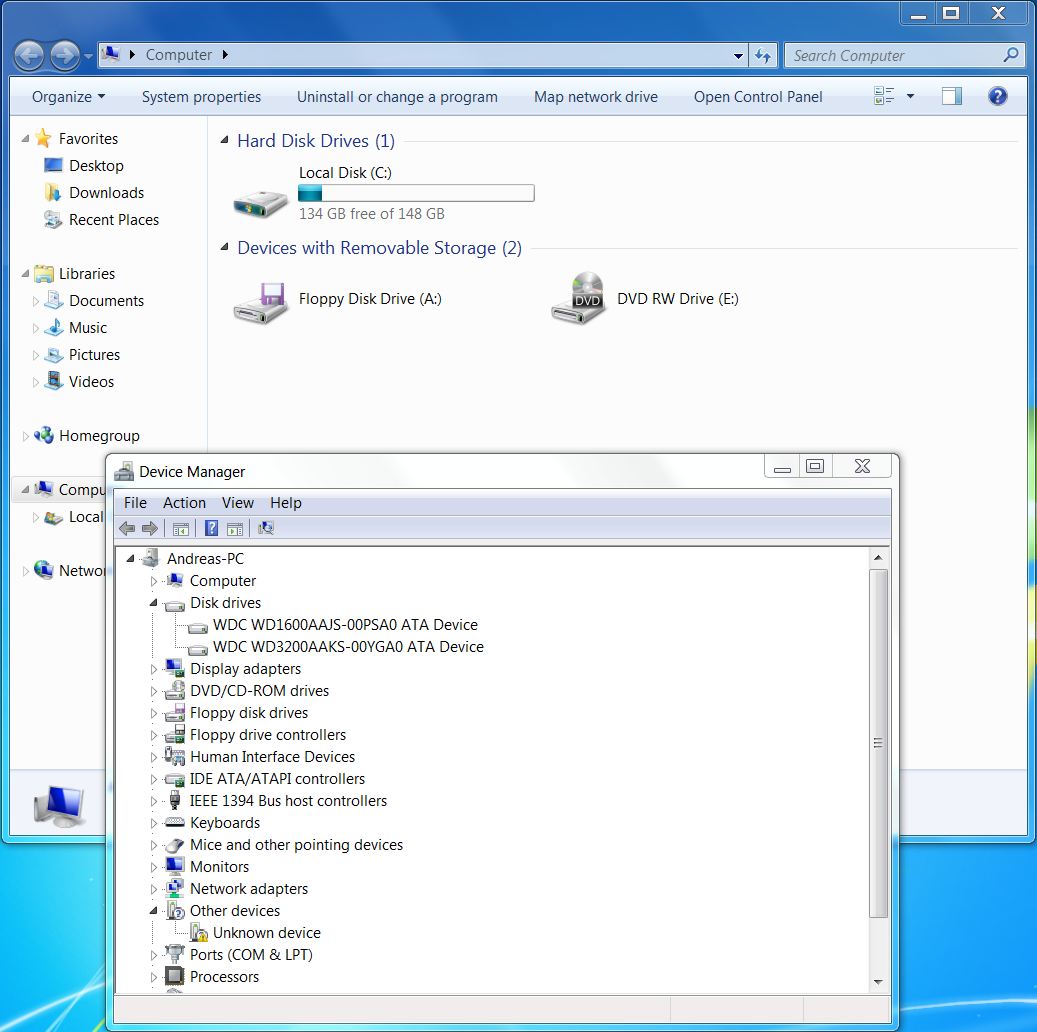Open the Music library
Viewport: 1037px width, 1032px height.
87,327
